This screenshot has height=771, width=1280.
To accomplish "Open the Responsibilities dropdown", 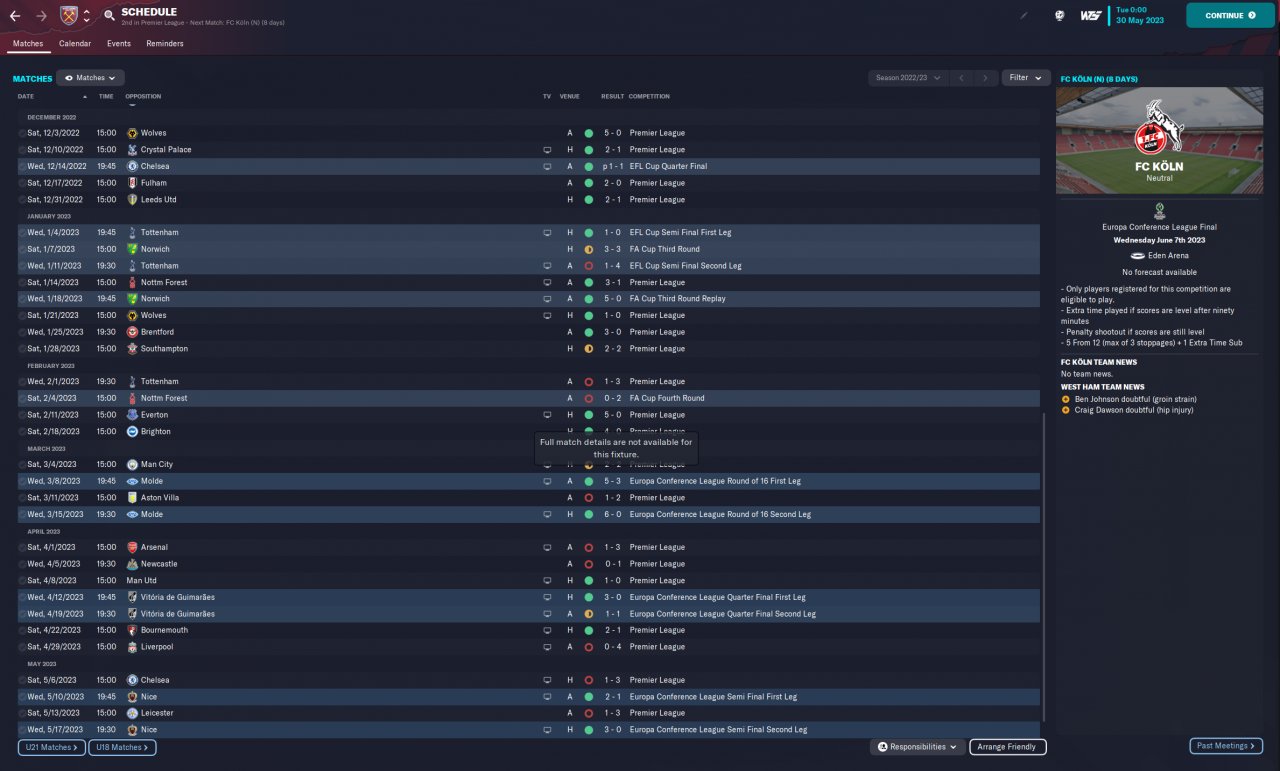I will 917,747.
